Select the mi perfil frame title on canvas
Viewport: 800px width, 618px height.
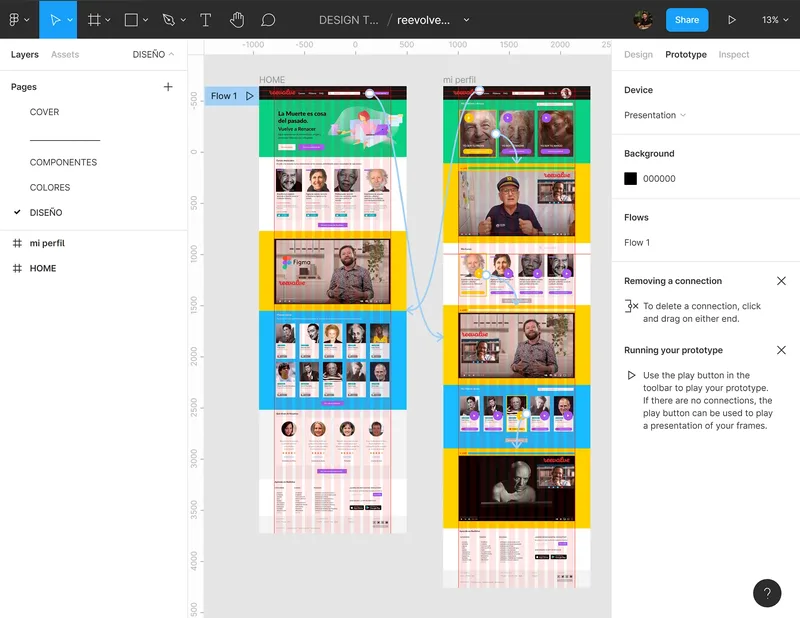click(459, 80)
